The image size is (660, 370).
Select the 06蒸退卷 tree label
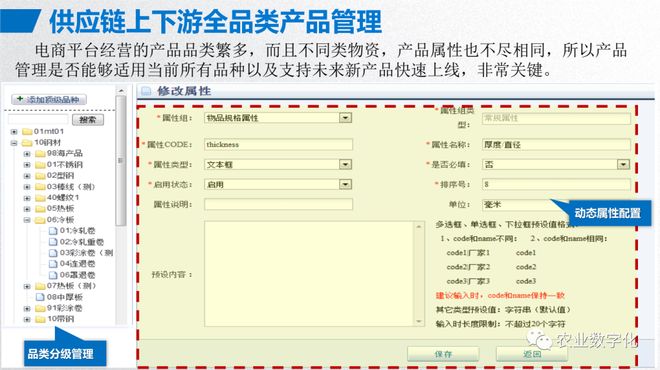coord(77,275)
